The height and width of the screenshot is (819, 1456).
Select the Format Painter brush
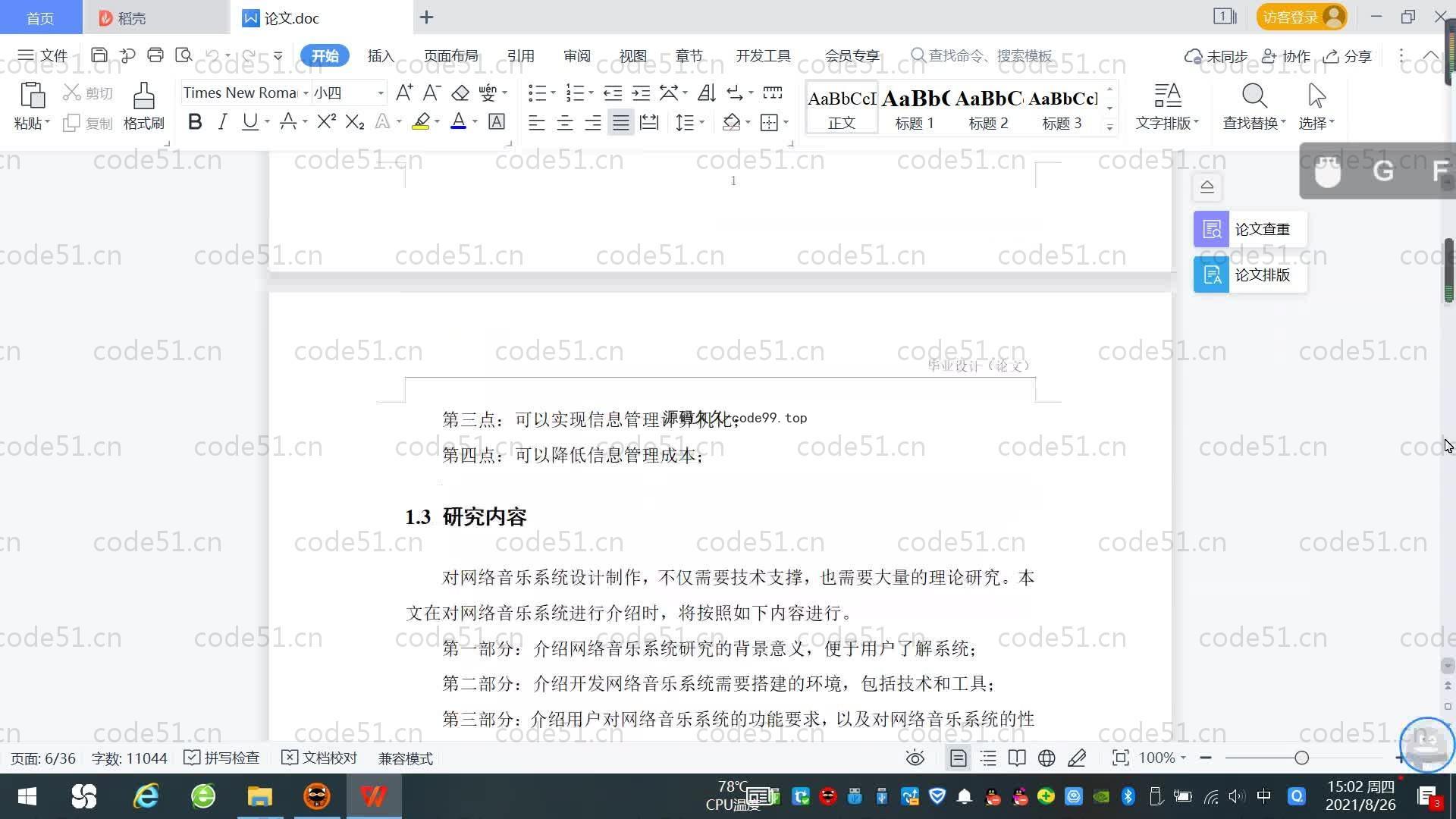[143, 96]
